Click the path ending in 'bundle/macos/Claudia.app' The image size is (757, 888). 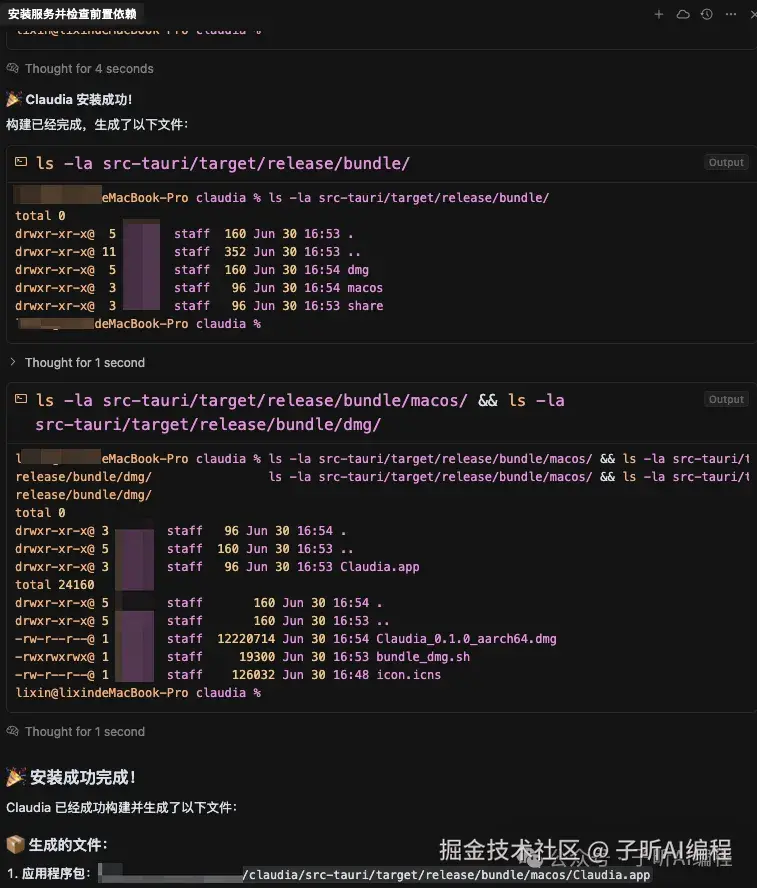click(374, 874)
